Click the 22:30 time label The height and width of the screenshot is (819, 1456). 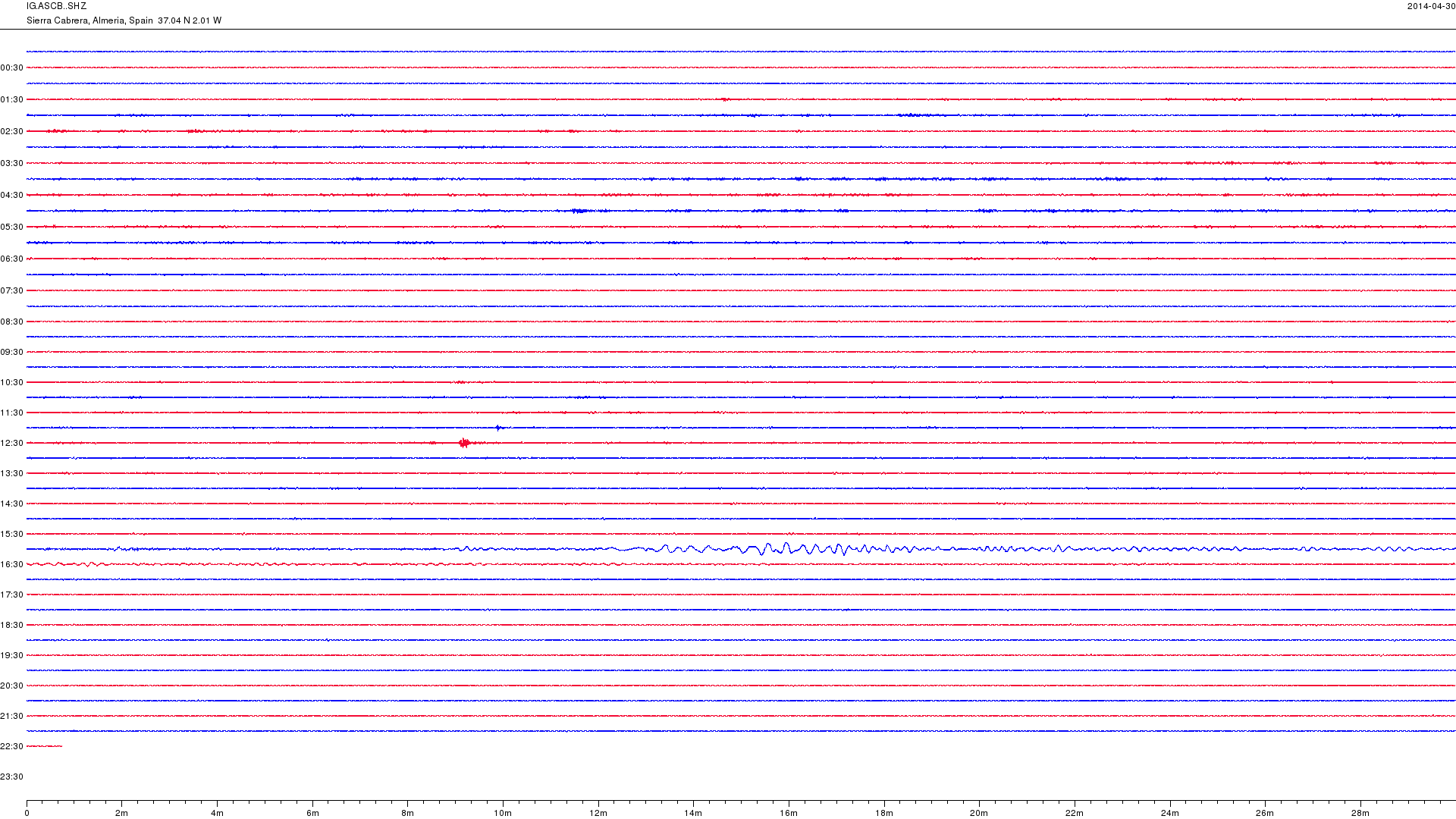(12, 746)
